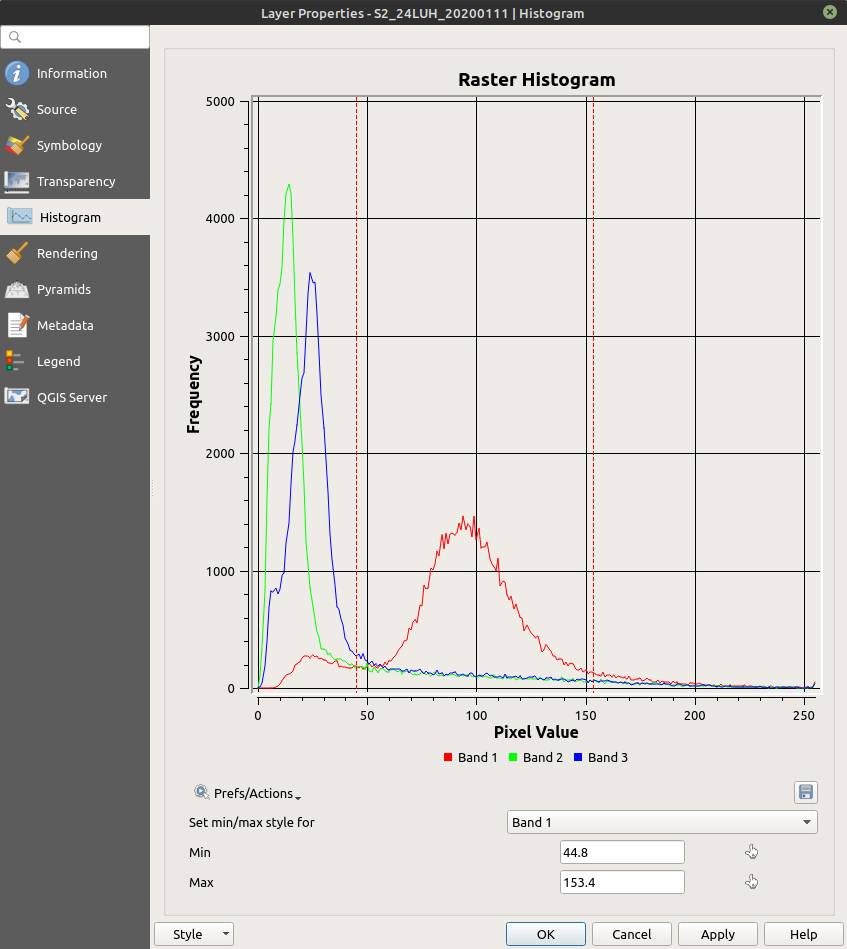Apply the histogram changes

point(717,933)
